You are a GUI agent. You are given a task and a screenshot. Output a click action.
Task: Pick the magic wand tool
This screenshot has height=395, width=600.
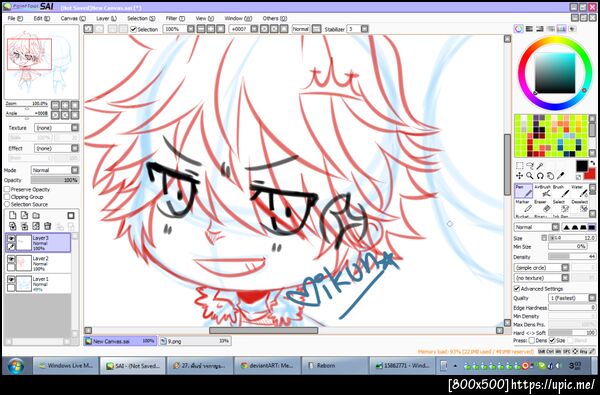[540, 166]
